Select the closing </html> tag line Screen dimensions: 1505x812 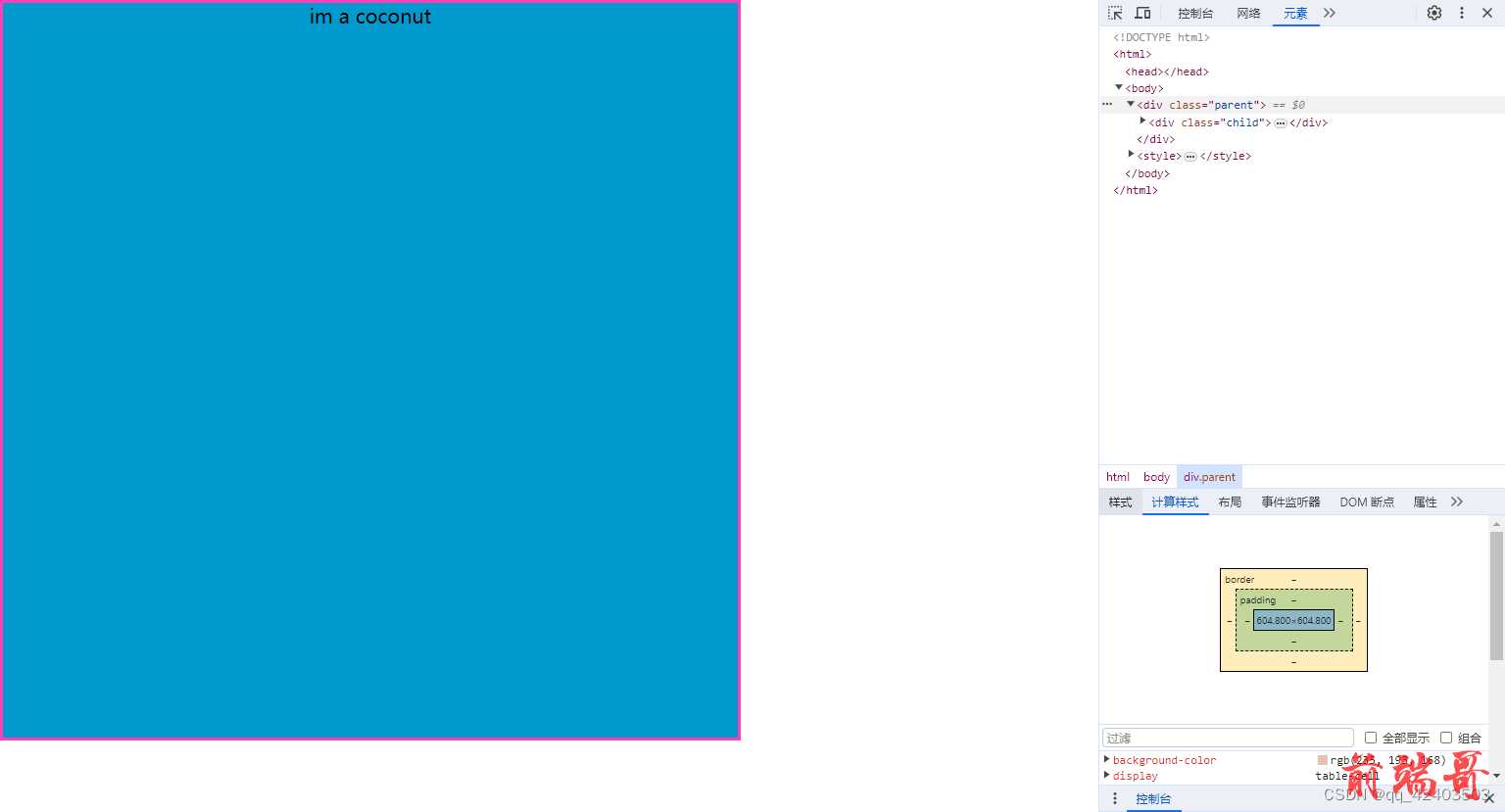point(1136,190)
